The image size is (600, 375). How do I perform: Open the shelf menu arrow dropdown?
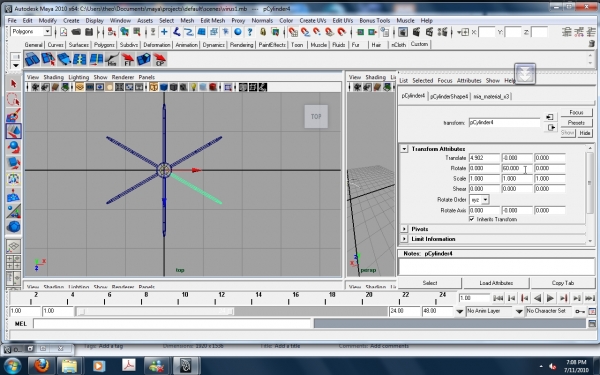tap(16, 65)
